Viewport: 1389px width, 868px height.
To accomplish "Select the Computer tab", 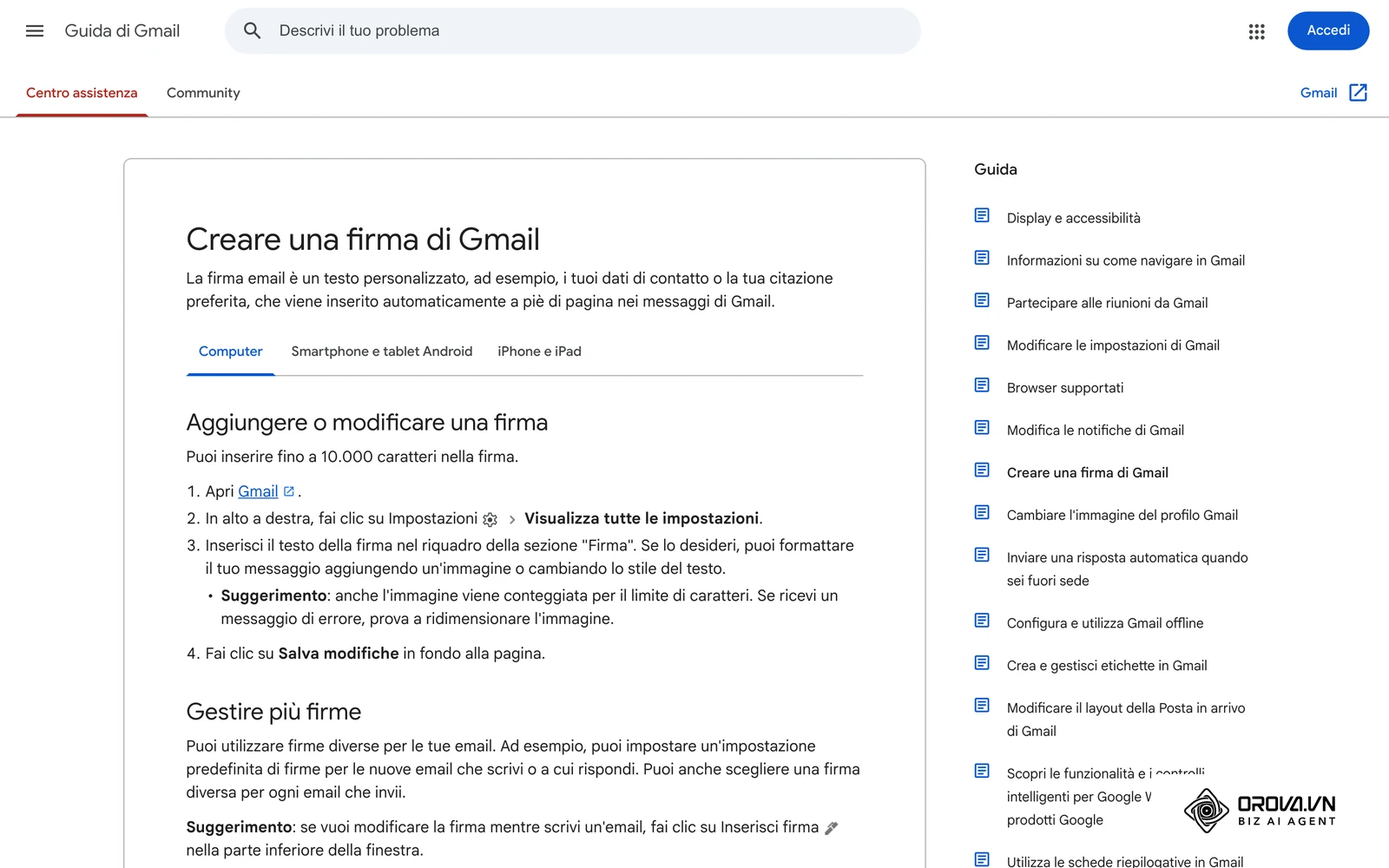I will coord(230,352).
